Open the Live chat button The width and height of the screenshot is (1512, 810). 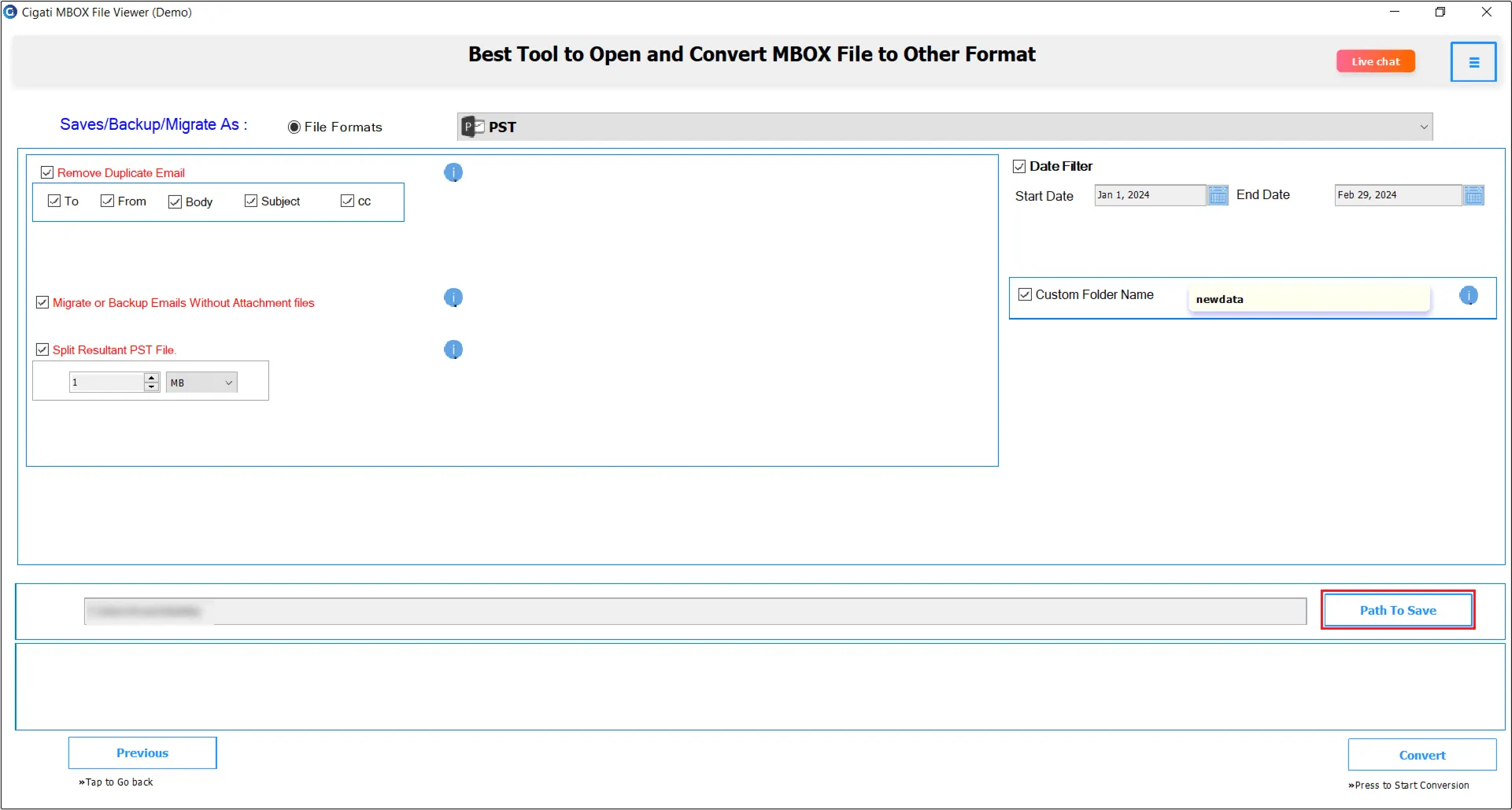(x=1376, y=61)
